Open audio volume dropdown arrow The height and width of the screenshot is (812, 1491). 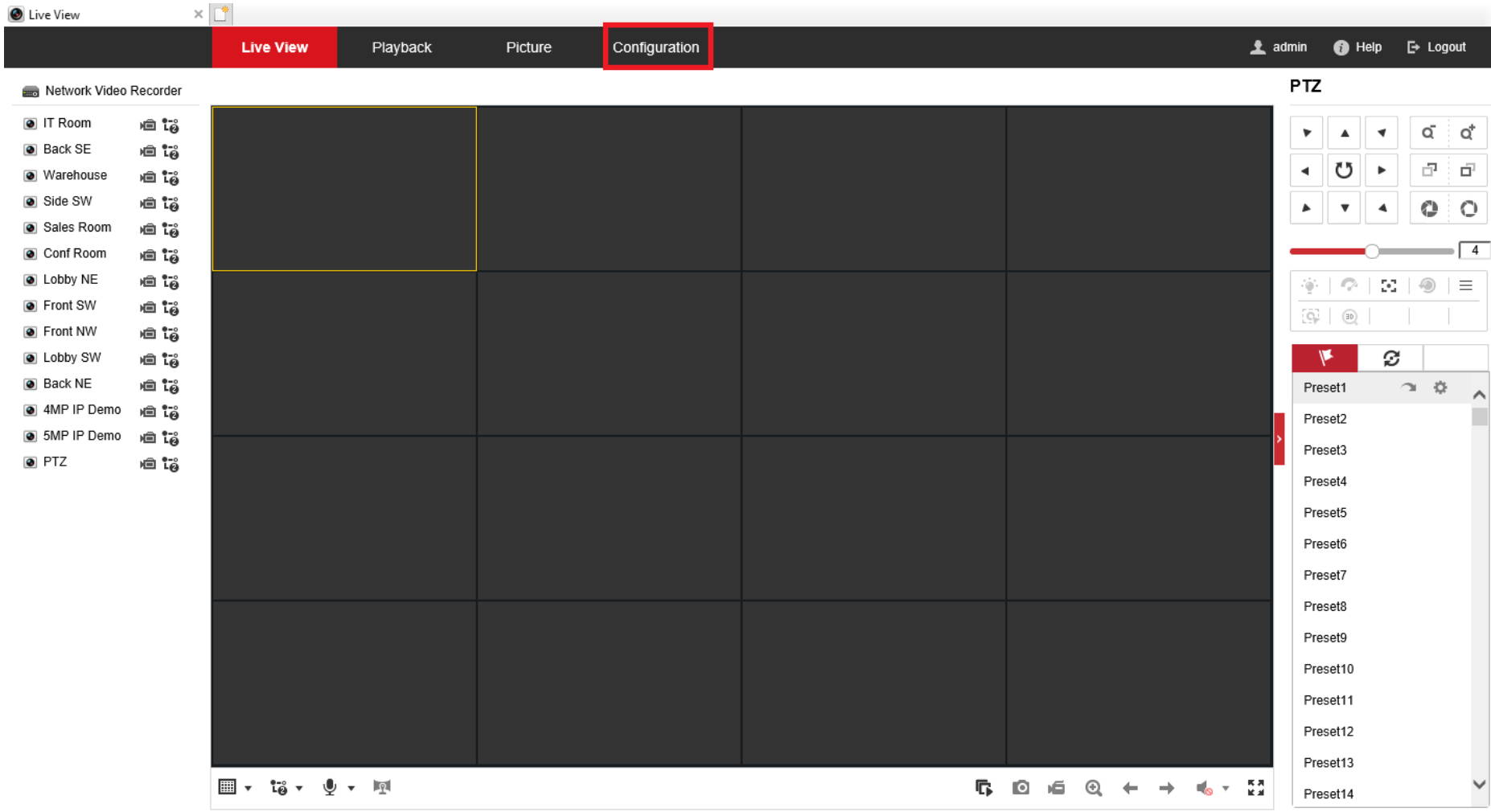tap(1226, 789)
